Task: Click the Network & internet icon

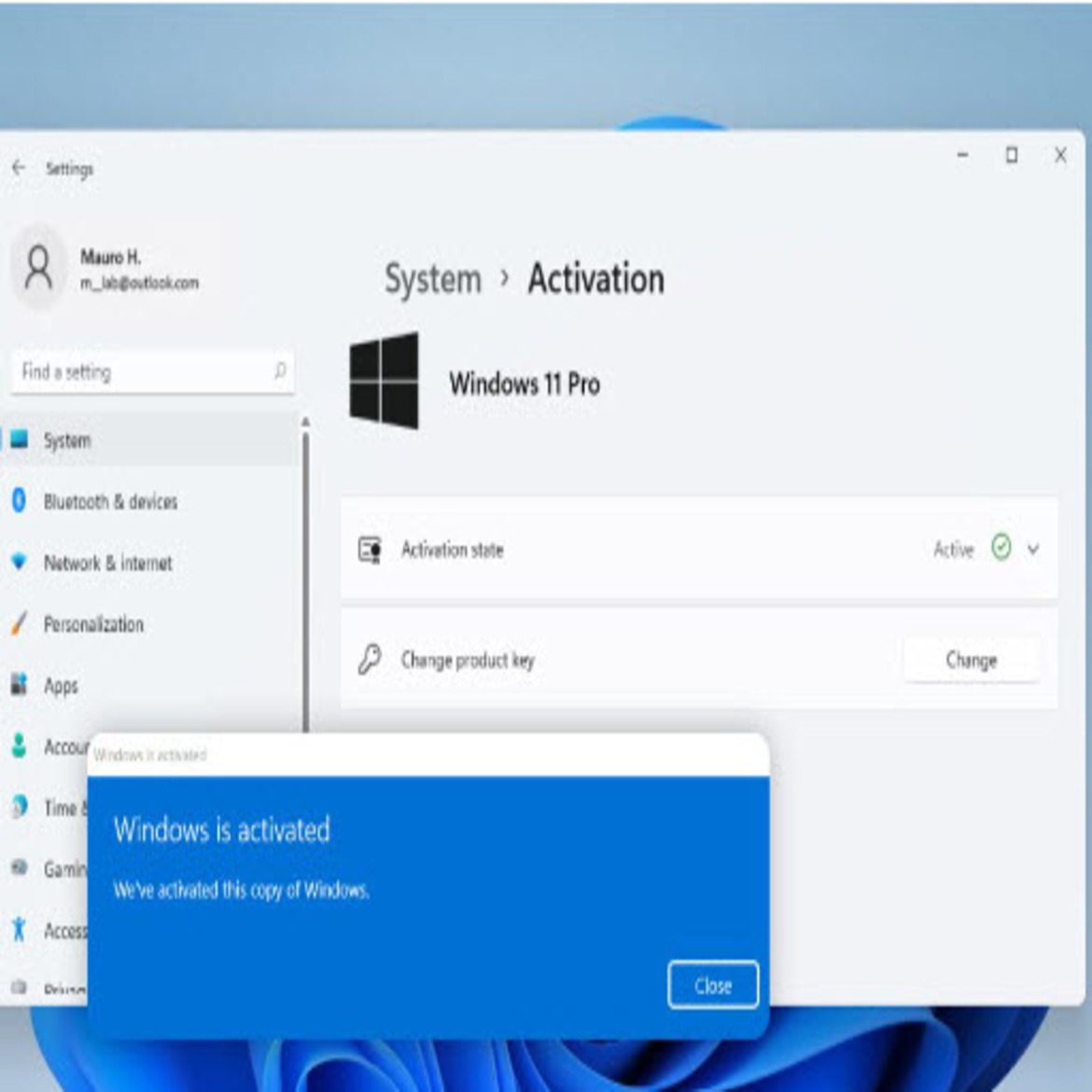Action: click(x=19, y=562)
